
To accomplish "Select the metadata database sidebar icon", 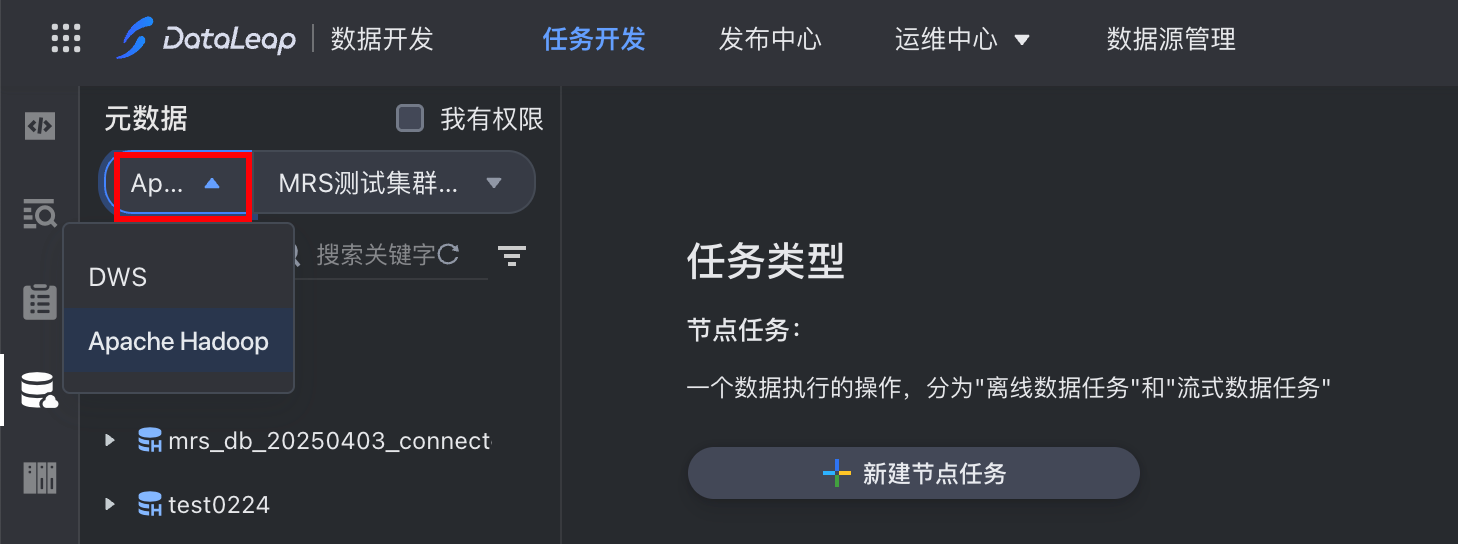I will coord(40,389).
